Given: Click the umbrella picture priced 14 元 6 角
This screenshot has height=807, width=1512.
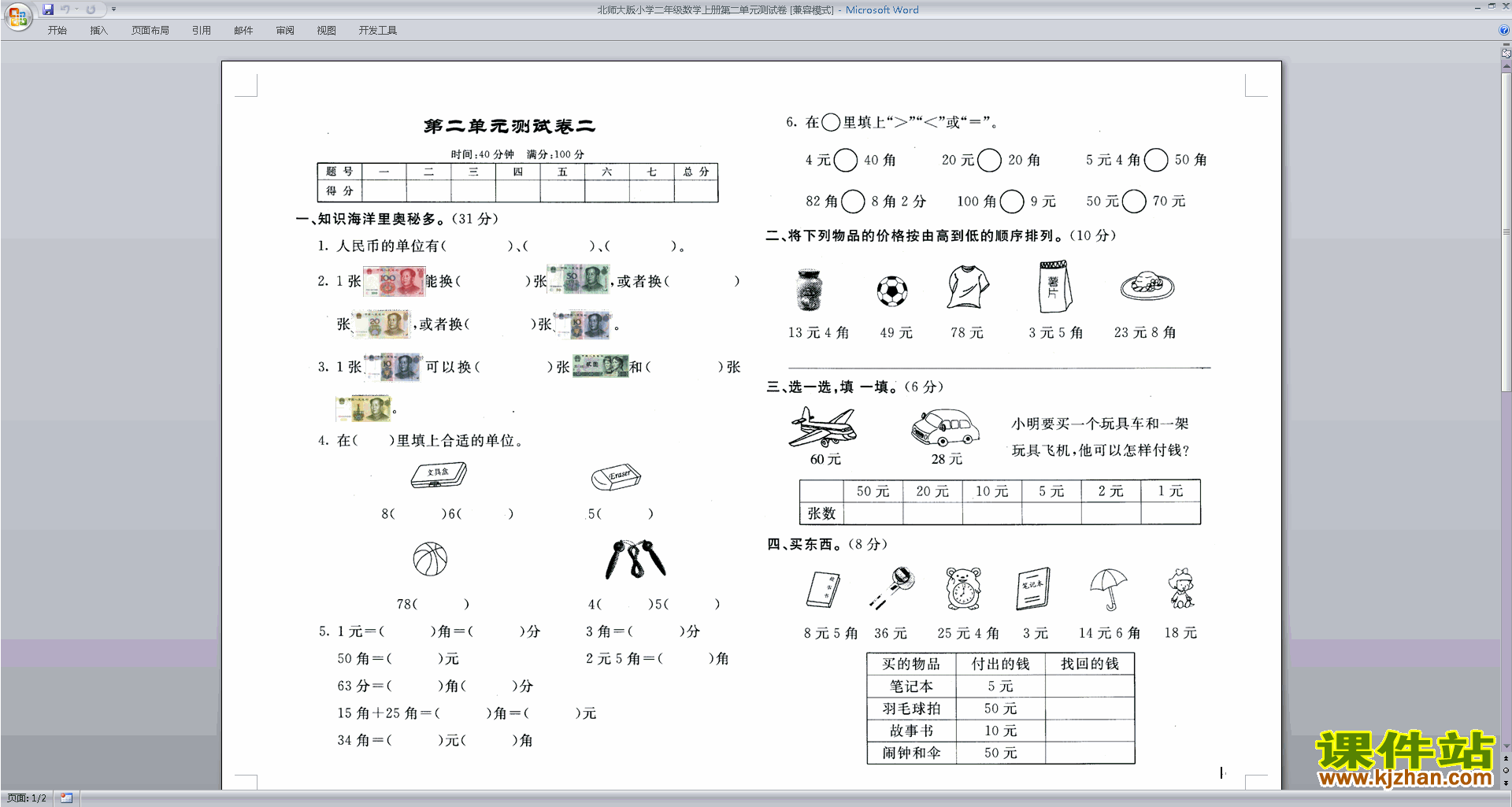Looking at the screenshot, I should pos(1109,590).
